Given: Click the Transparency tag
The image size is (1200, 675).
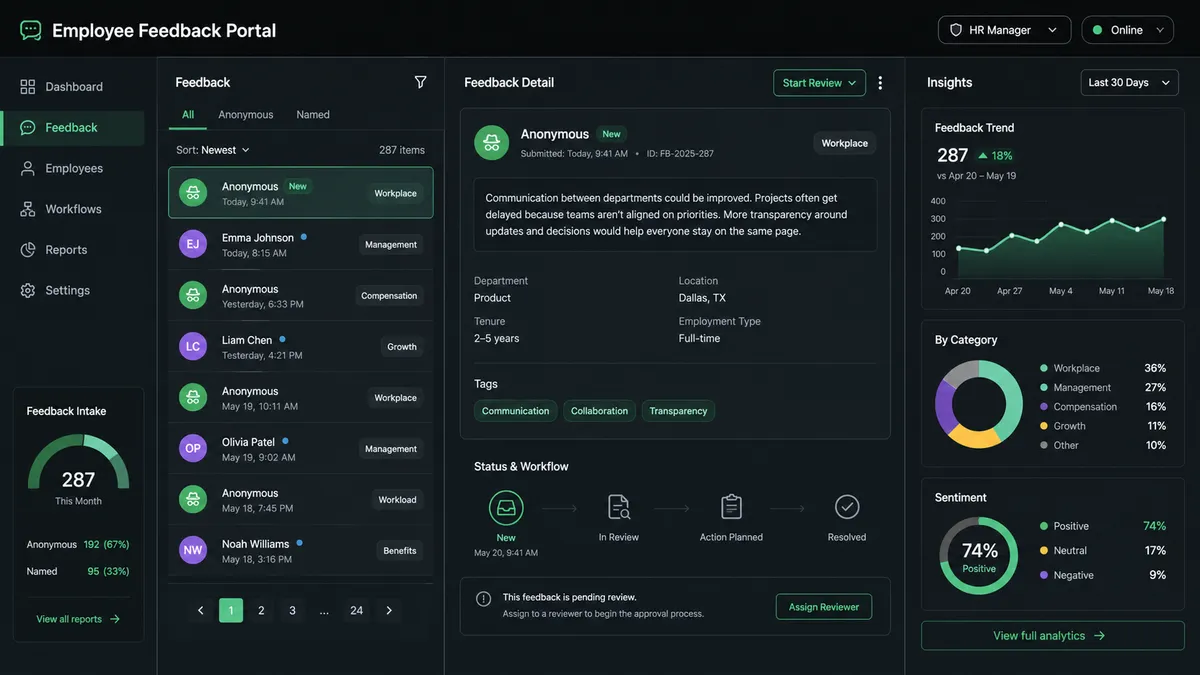Looking at the screenshot, I should (x=678, y=411).
